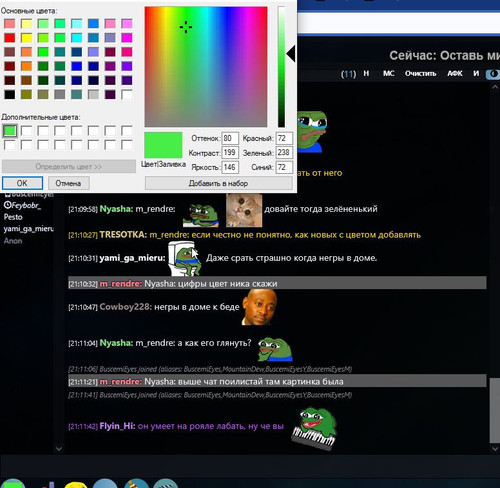Viewport: 500px width, 488px height.
Task: Select the pure yellow basic color swatch
Action: point(26,38)
